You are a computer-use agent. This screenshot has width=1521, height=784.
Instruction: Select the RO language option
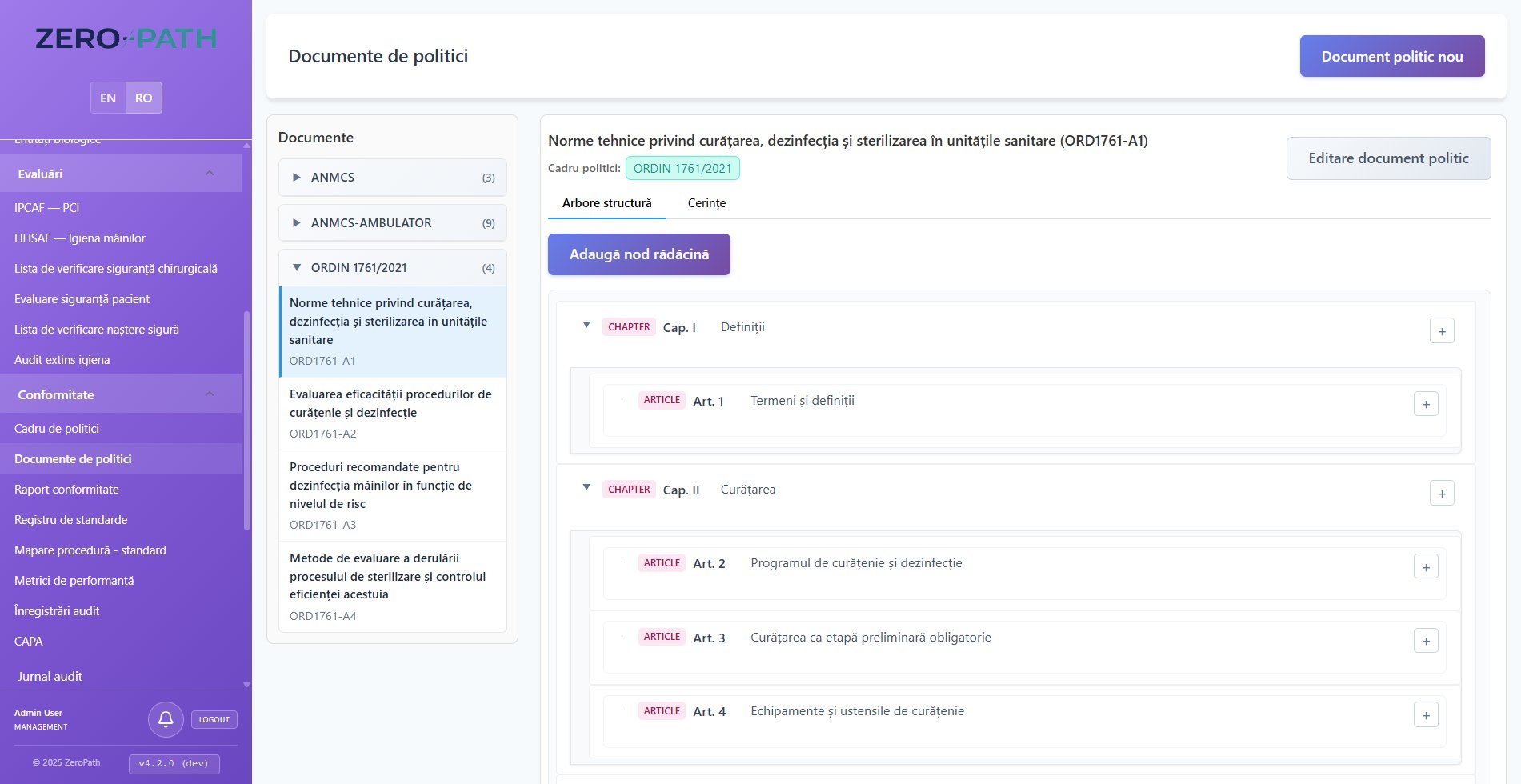pos(143,98)
